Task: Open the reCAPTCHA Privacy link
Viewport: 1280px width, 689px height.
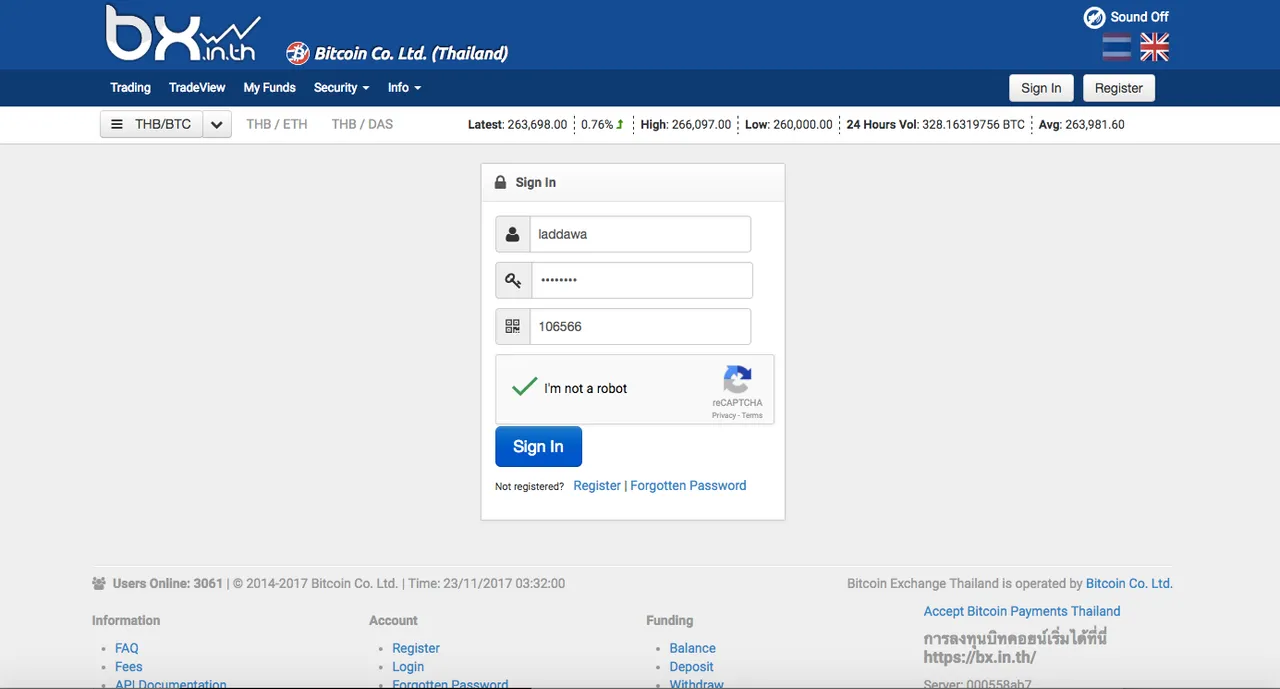Action: pos(723,415)
